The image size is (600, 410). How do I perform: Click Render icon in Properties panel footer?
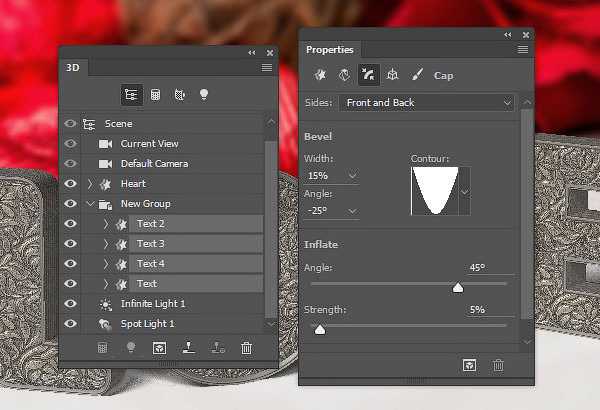pyautogui.click(x=467, y=366)
